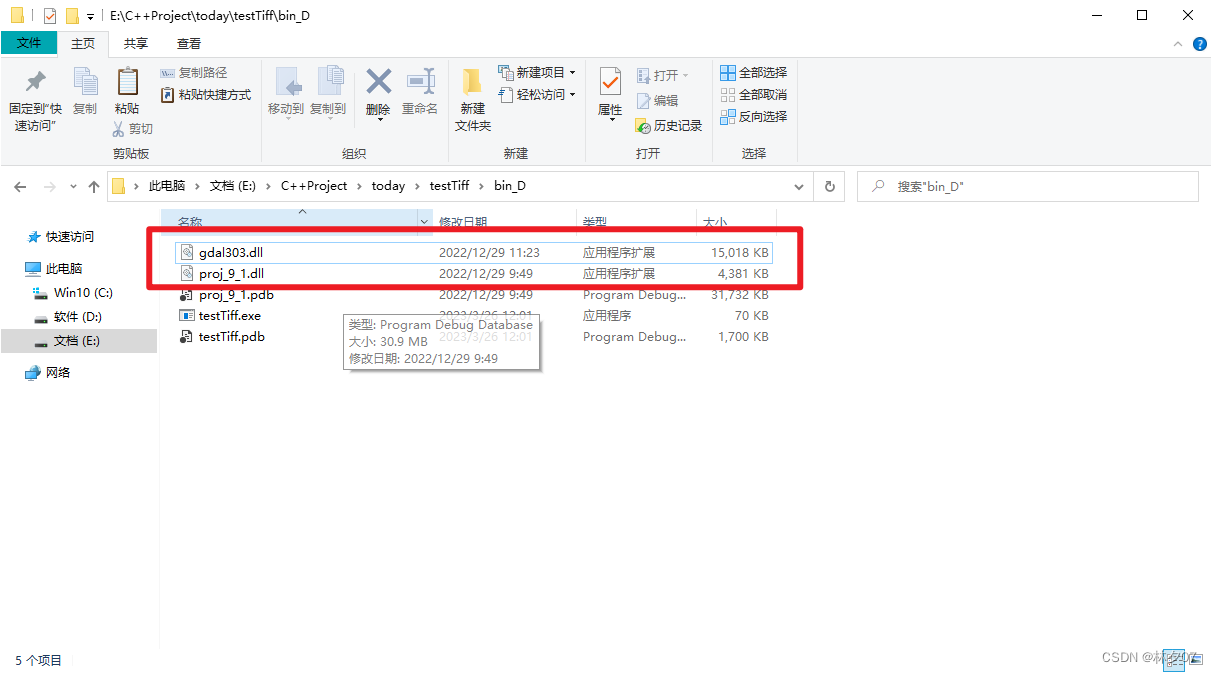Go back with the Back arrow

click(20, 187)
